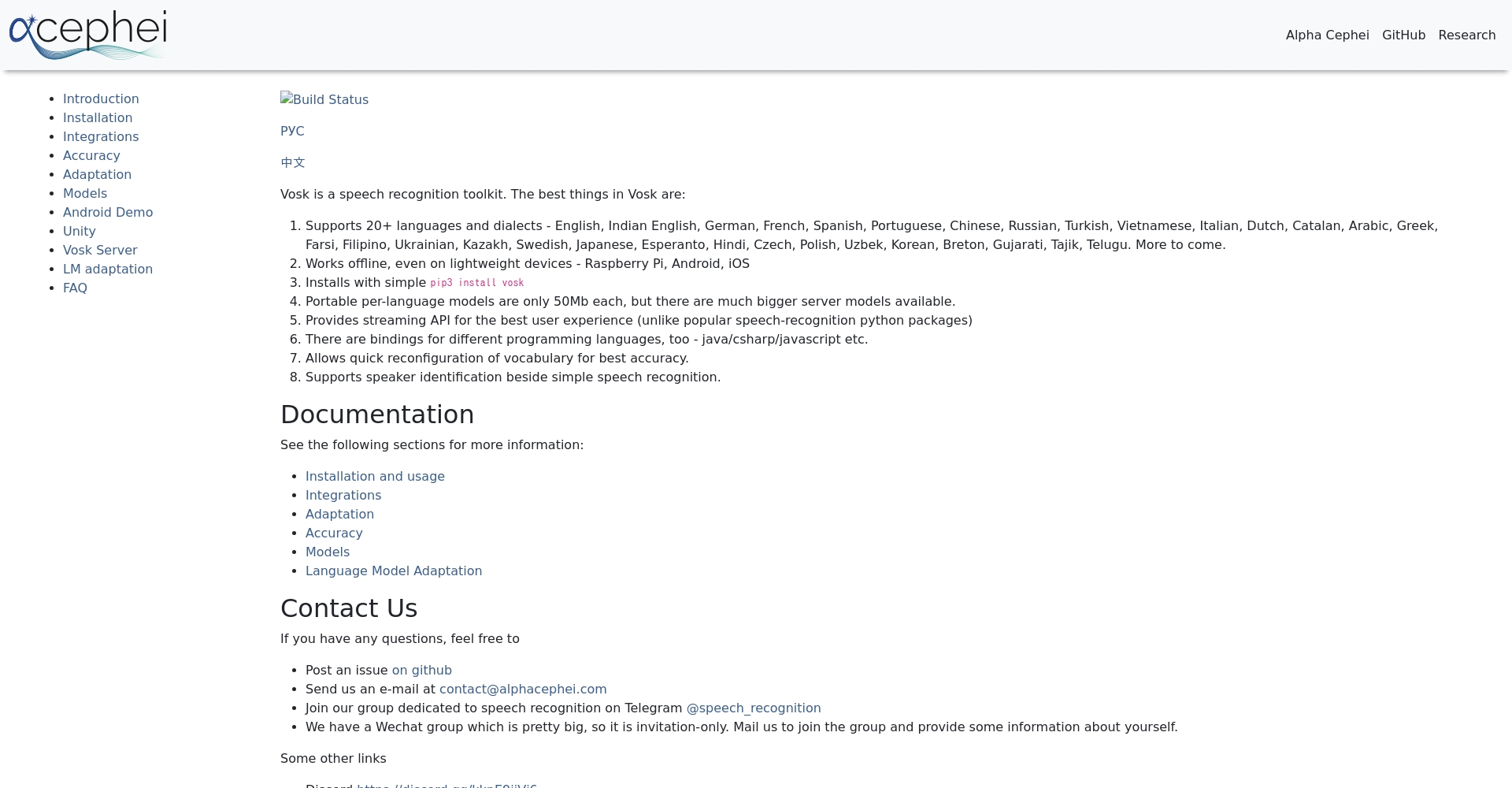The width and height of the screenshot is (1512, 788).
Task: Switch to Chinese 中文 version
Action: point(293,162)
